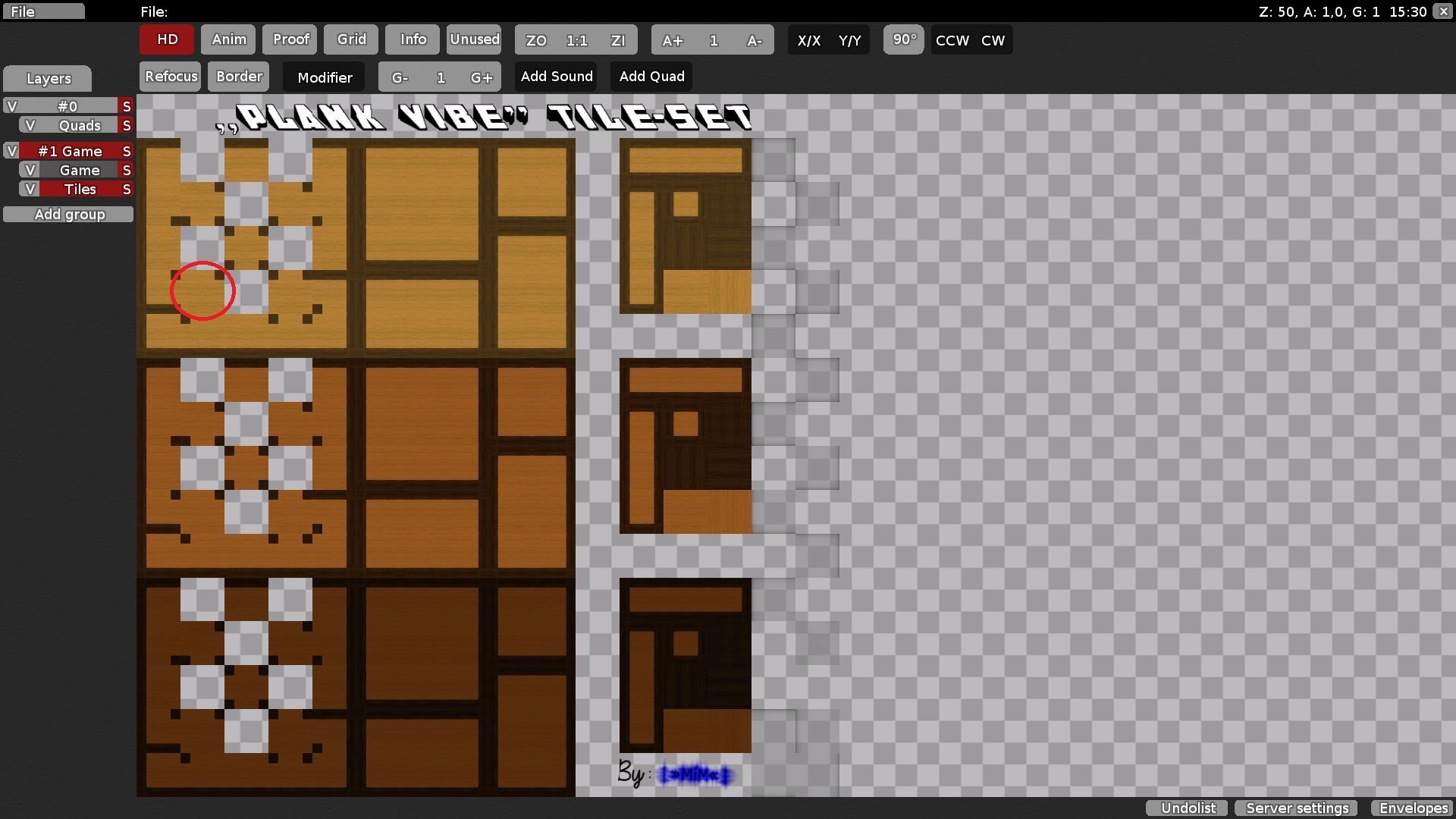The height and width of the screenshot is (819, 1456).
Task: Enable the Grid overlay
Action: (x=350, y=39)
